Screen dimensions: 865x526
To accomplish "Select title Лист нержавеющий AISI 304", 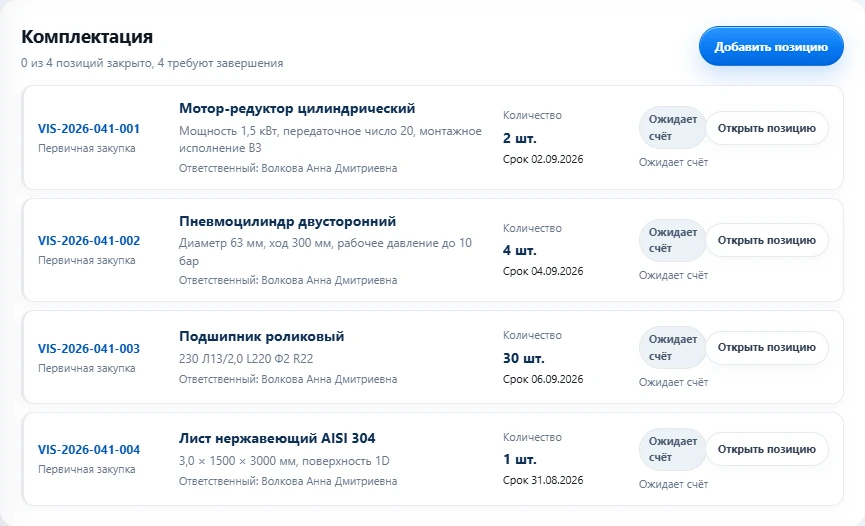I will pos(277,438).
